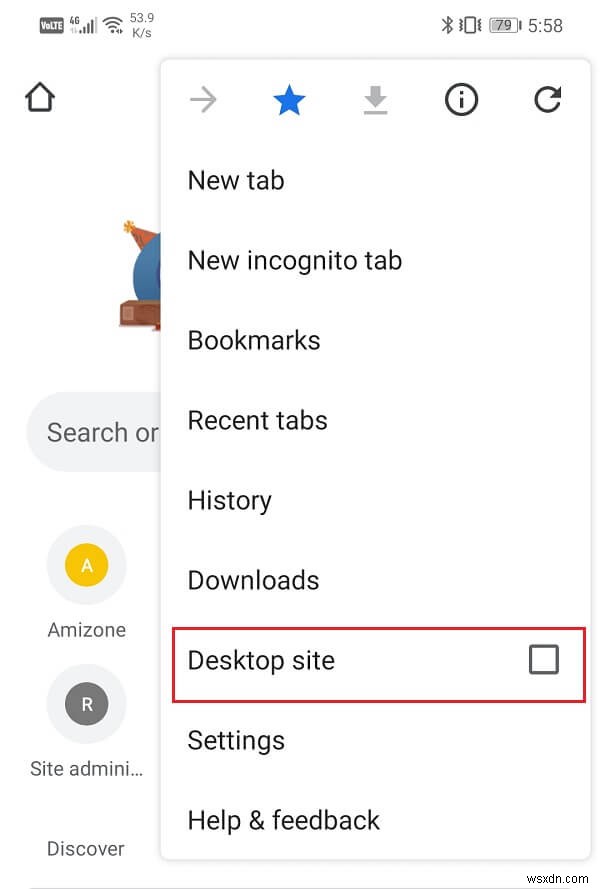The image size is (600, 889).
Task: Bookmark the current page with the star icon
Action: tap(289, 99)
